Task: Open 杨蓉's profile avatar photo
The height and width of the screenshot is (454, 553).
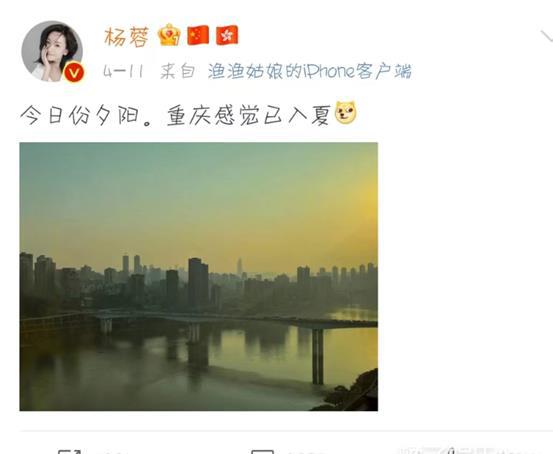Action: pos(52,52)
